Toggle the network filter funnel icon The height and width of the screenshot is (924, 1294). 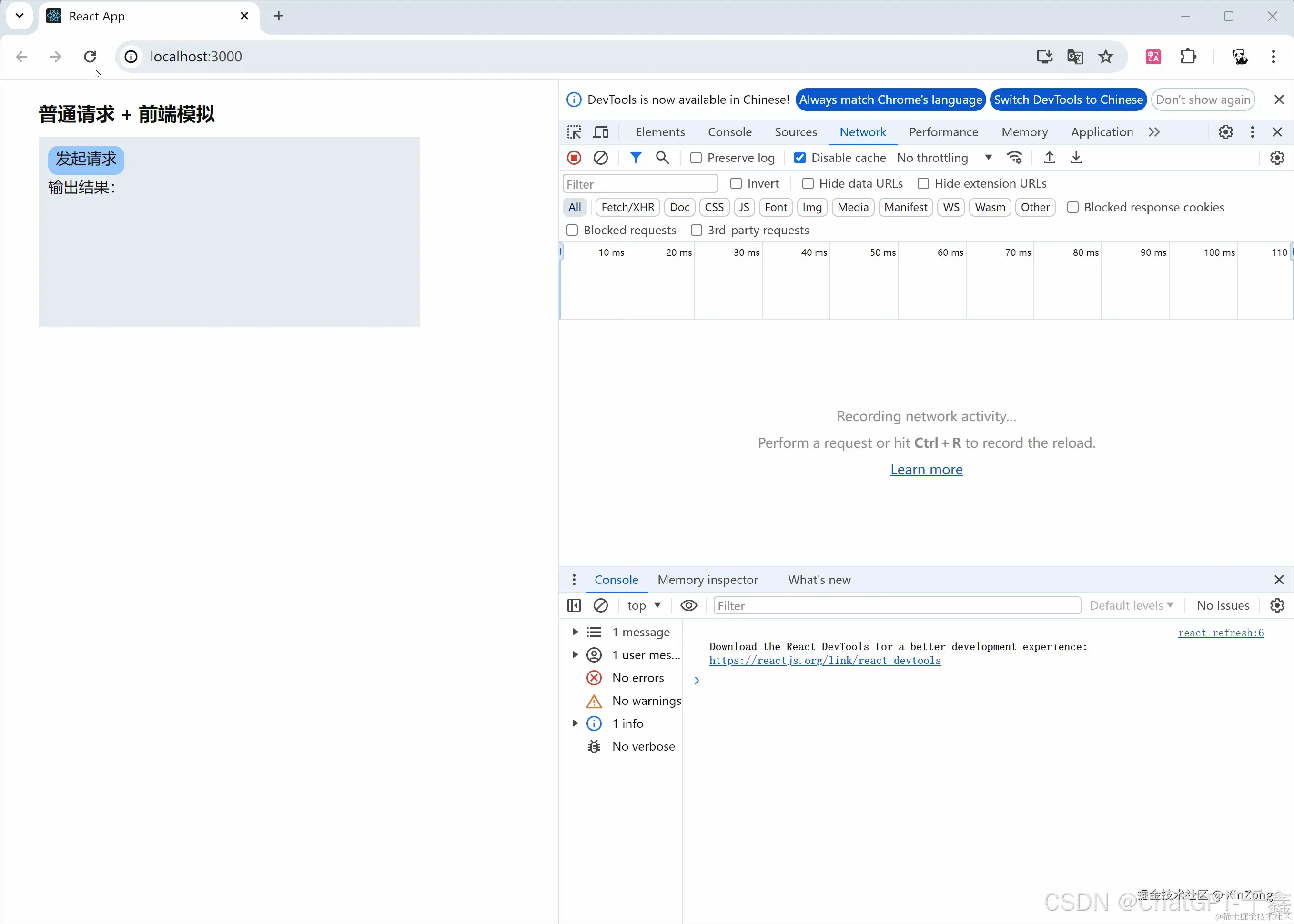[636, 158]
